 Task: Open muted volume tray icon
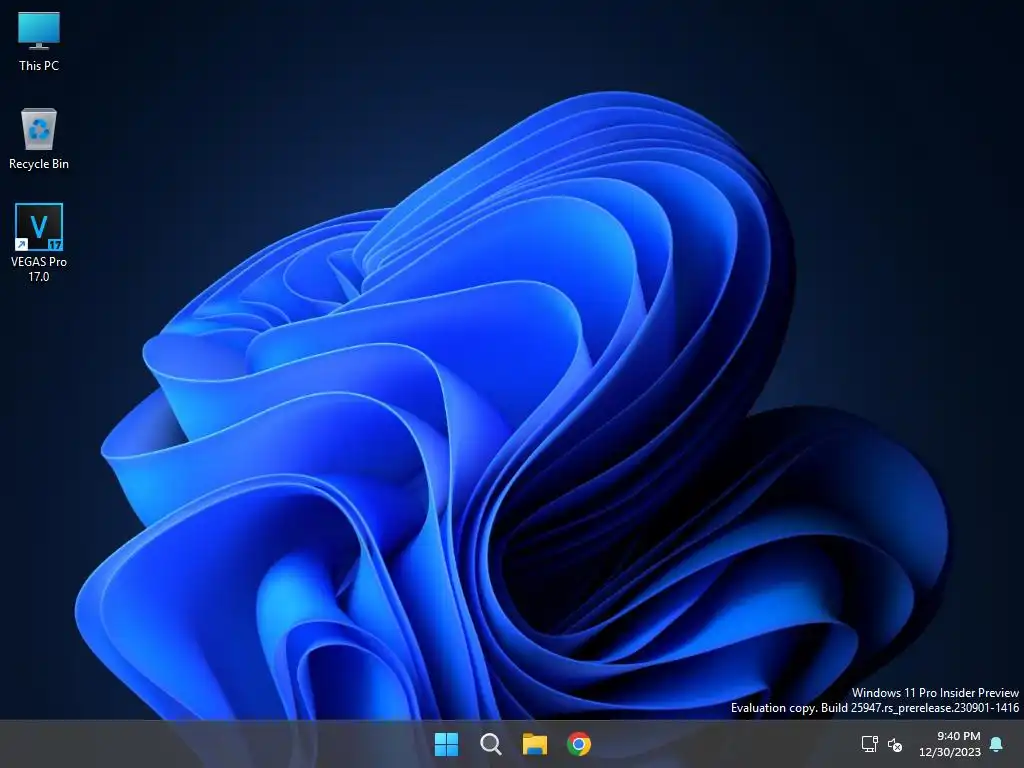point(895,744)
